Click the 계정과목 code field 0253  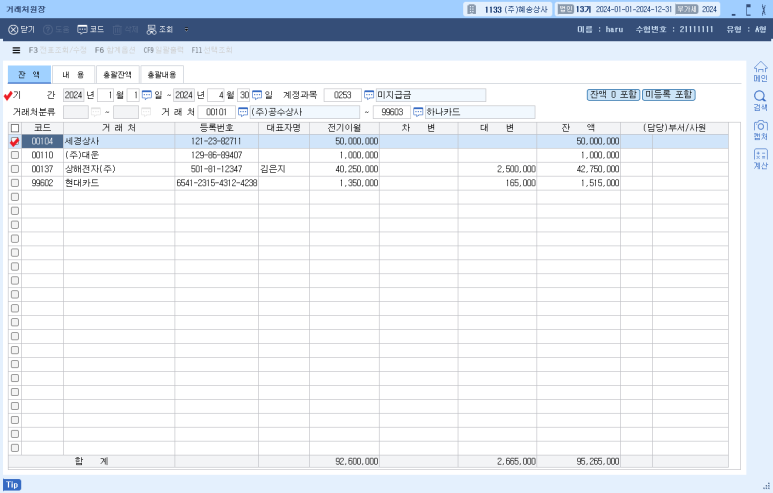[x=343, y=95]
